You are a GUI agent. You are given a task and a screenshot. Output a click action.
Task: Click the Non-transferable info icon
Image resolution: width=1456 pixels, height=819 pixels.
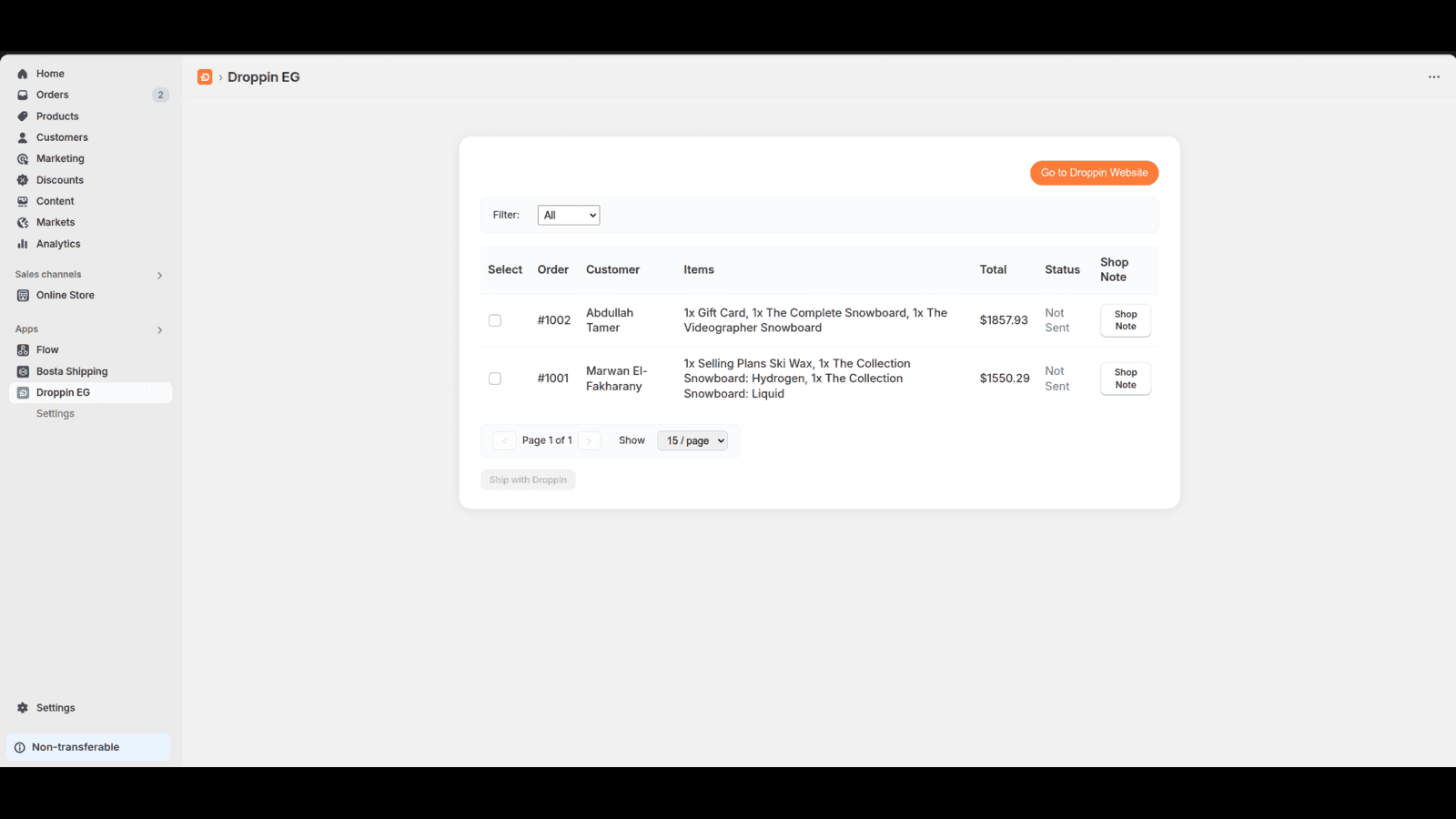click(x=20, y=747)
